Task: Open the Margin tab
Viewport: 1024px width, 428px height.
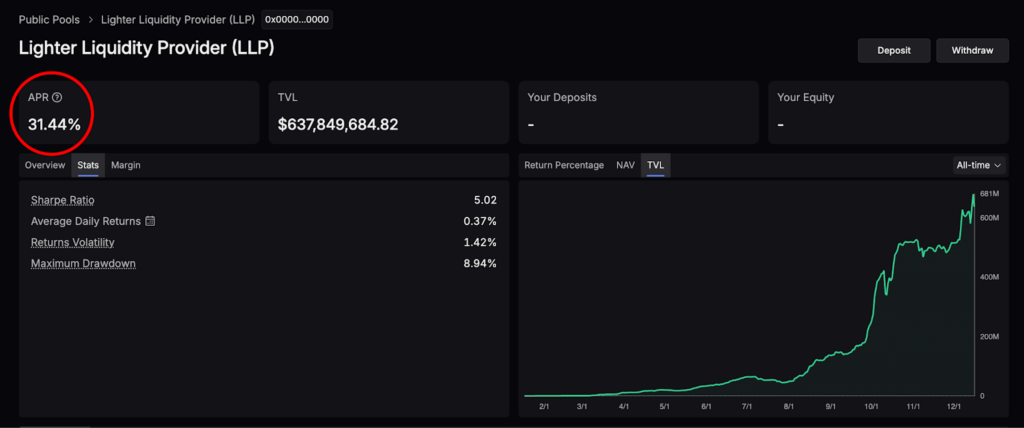Action: 125,165
